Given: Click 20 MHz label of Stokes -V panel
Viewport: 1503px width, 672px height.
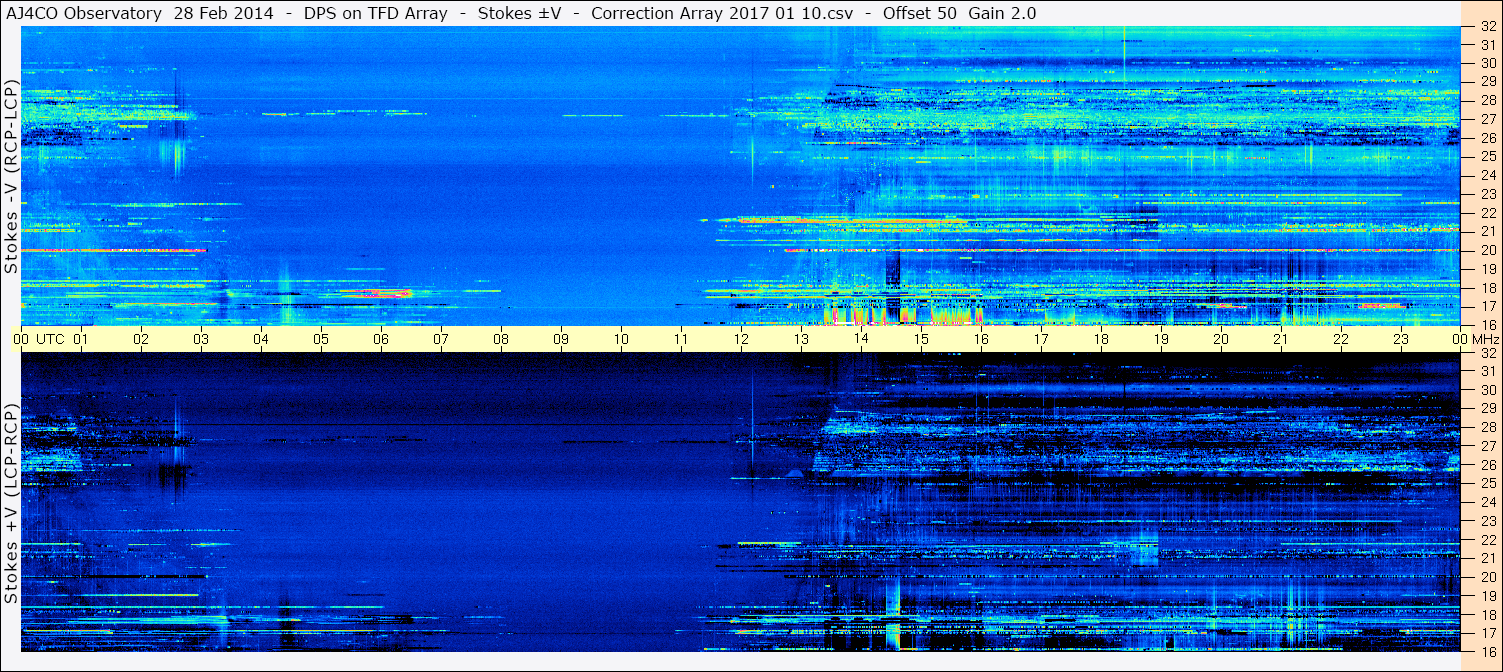Looking at the screenshot, I should pos(1489,250).
